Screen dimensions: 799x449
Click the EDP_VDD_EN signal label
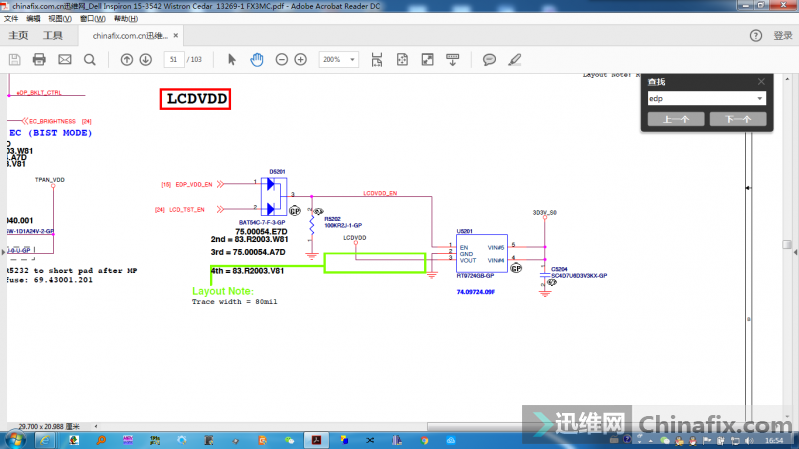[194, 184]
